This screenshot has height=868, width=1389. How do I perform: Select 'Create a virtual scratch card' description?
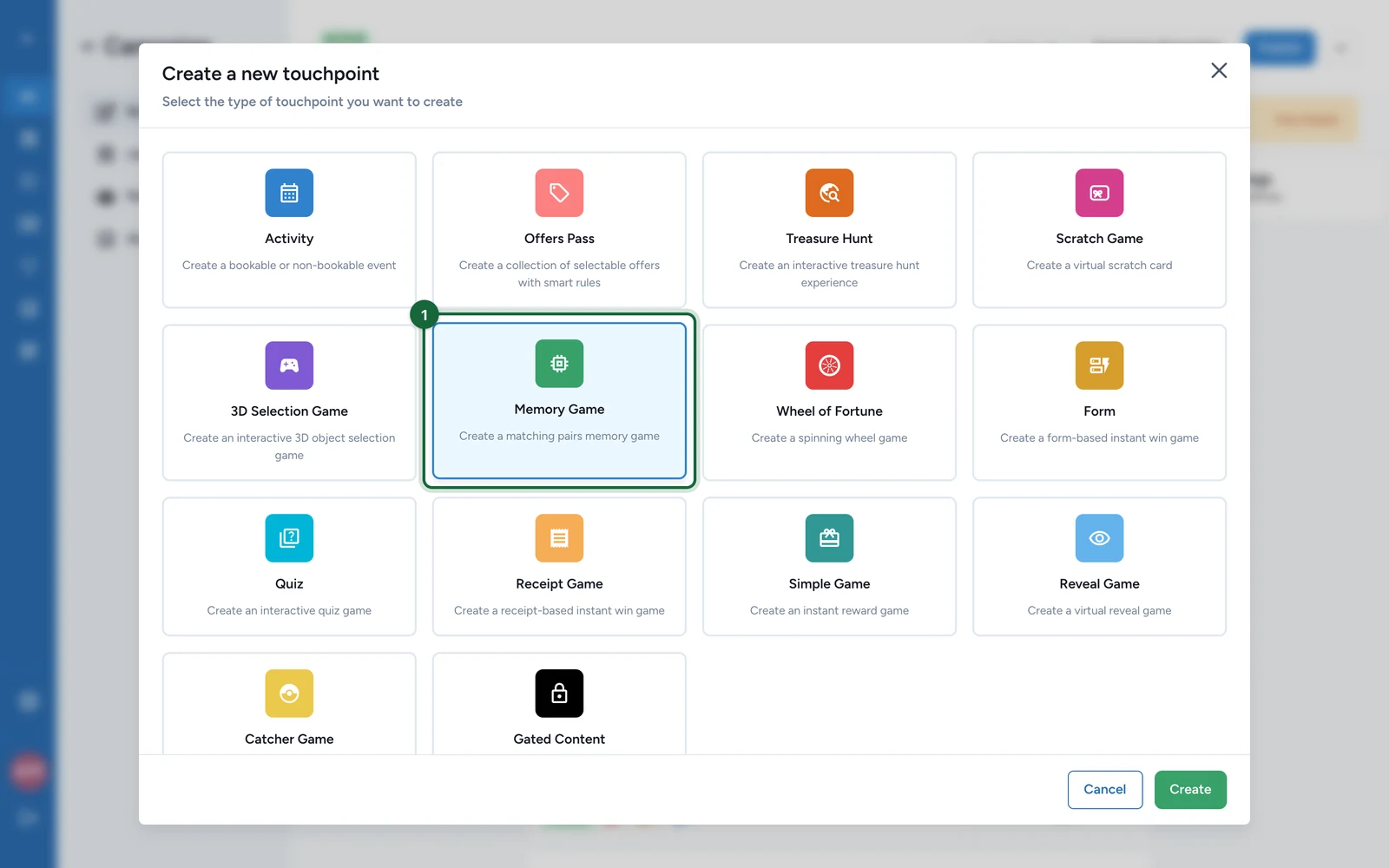(1099, 266)
